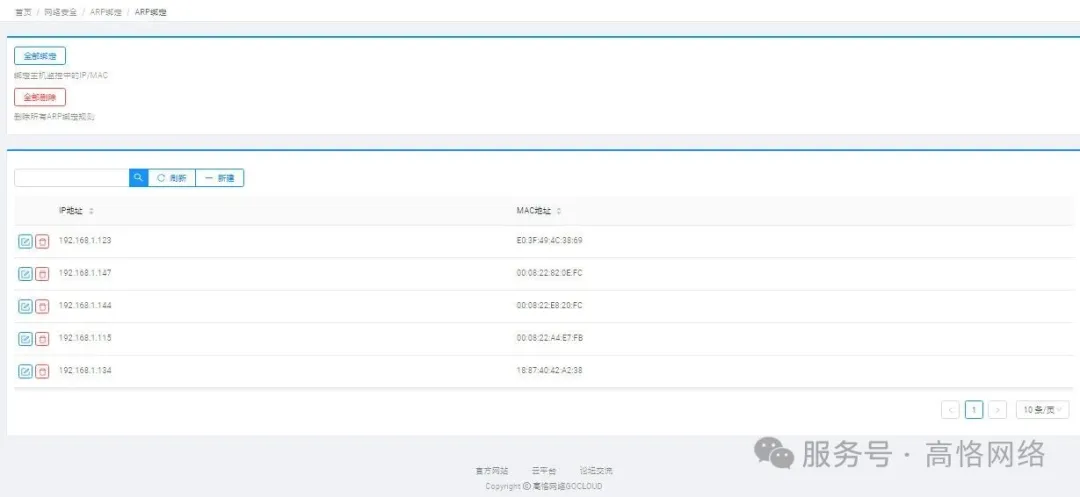This screenshot has width=1080, height=497.
Task: Go to the previous page arrow
Action: (x=951, y=410)
